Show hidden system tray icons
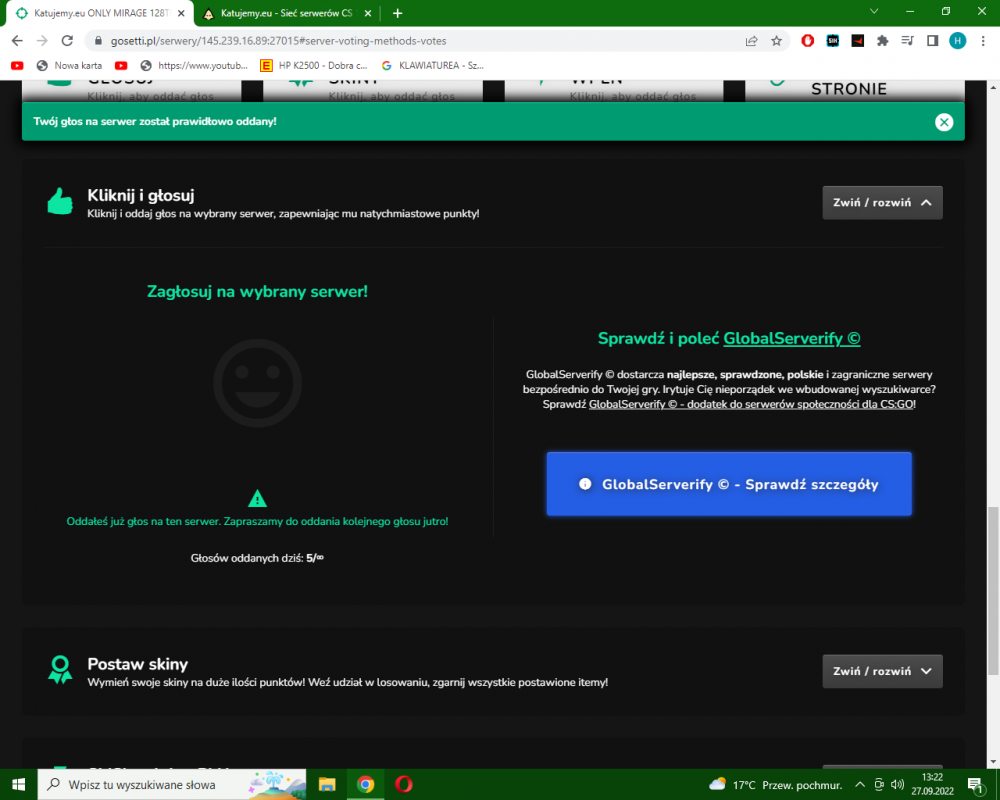 [860, 785]
